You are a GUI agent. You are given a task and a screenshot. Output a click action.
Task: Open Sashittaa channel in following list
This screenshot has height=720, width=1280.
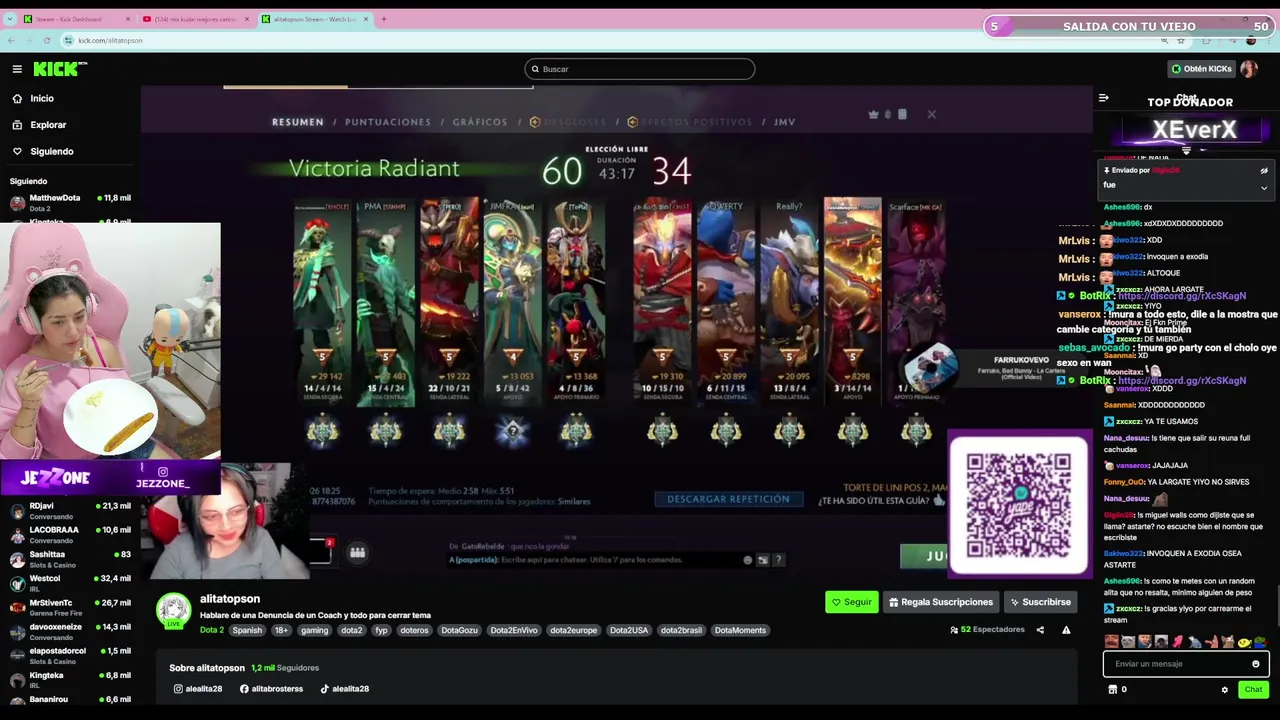(x=70, y=558)
